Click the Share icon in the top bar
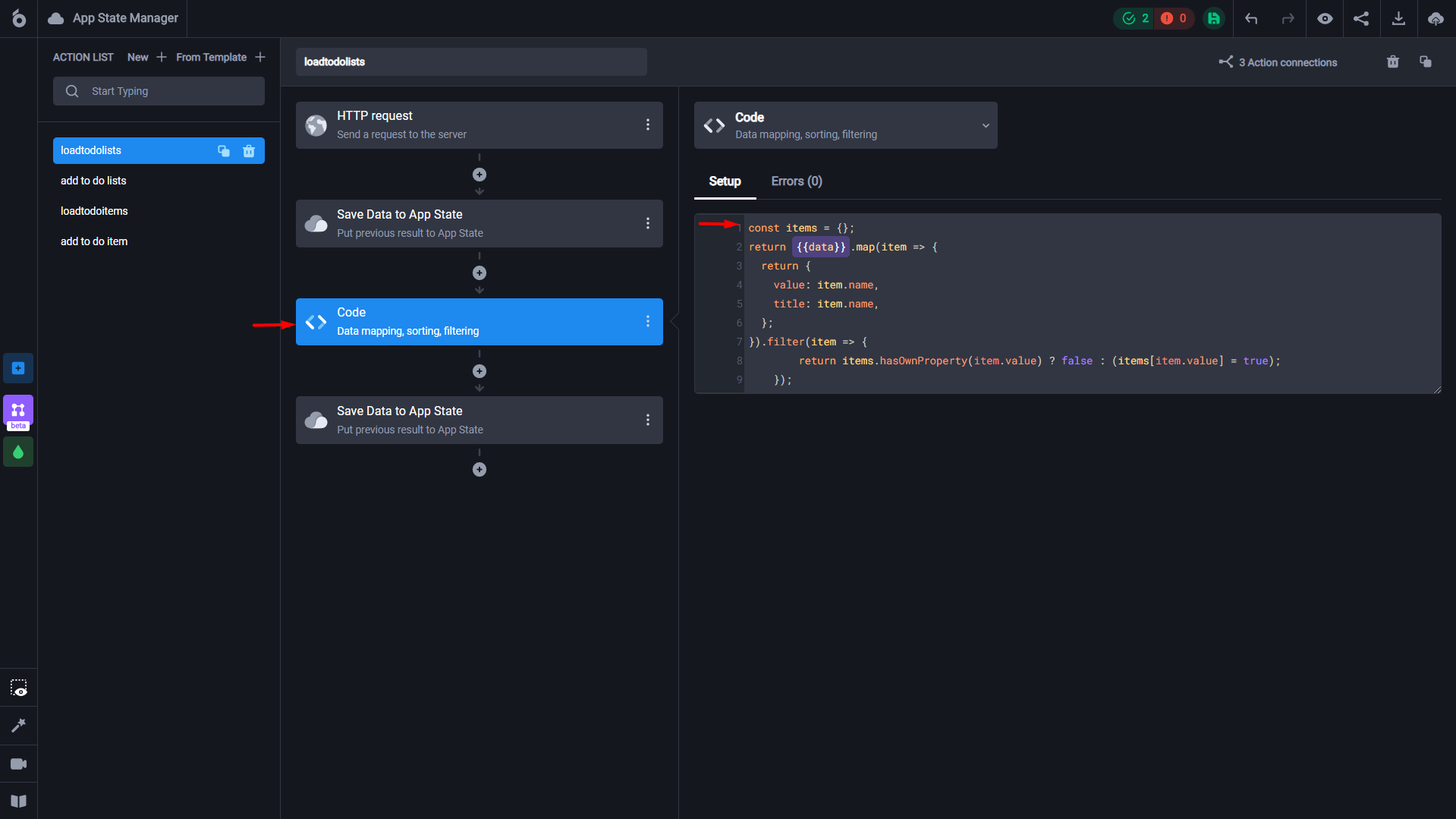1456x819 pixels. point(1361,18)
